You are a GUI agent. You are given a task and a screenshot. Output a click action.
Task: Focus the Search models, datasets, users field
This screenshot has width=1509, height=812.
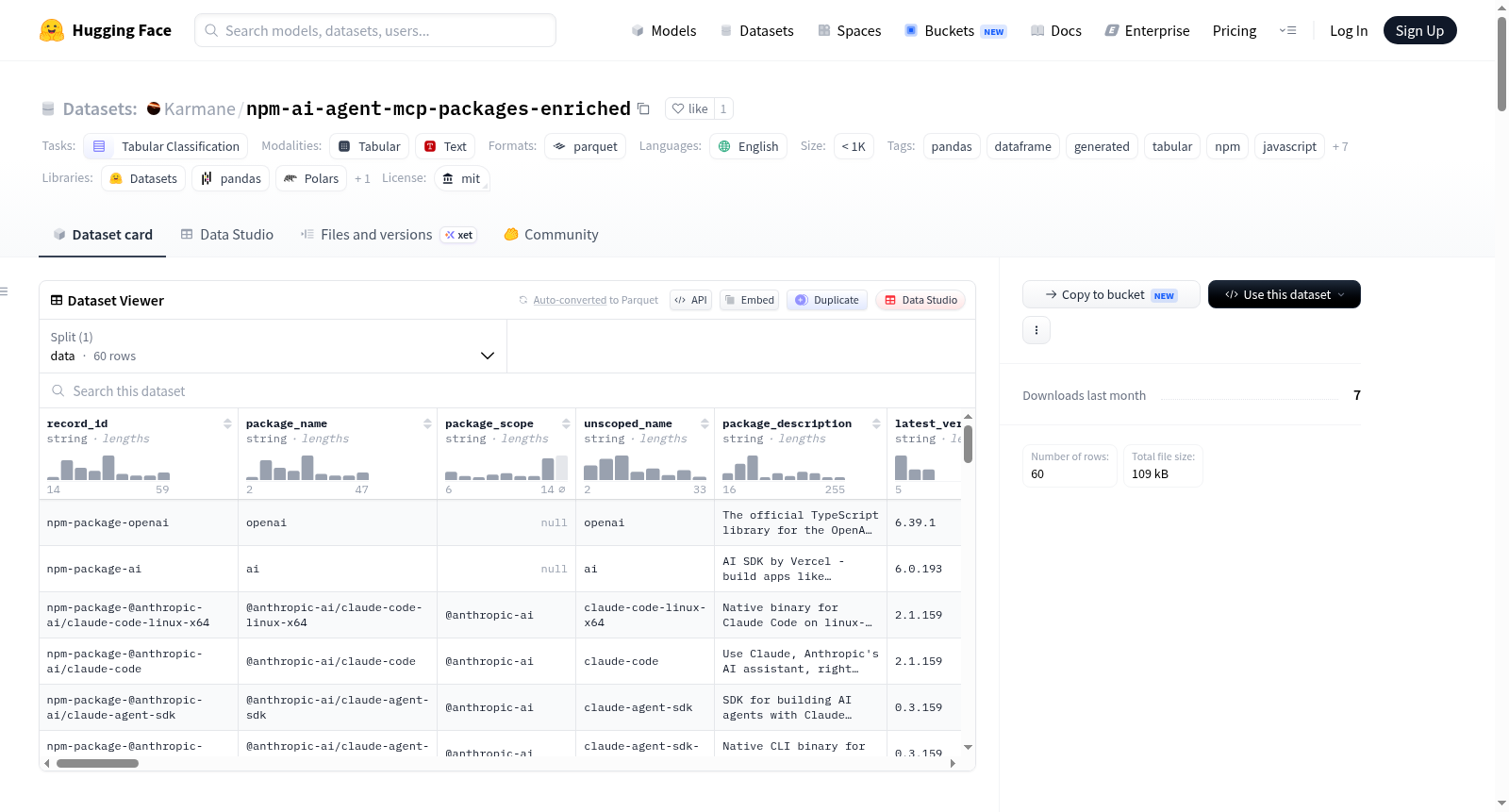tap(375, 30)
